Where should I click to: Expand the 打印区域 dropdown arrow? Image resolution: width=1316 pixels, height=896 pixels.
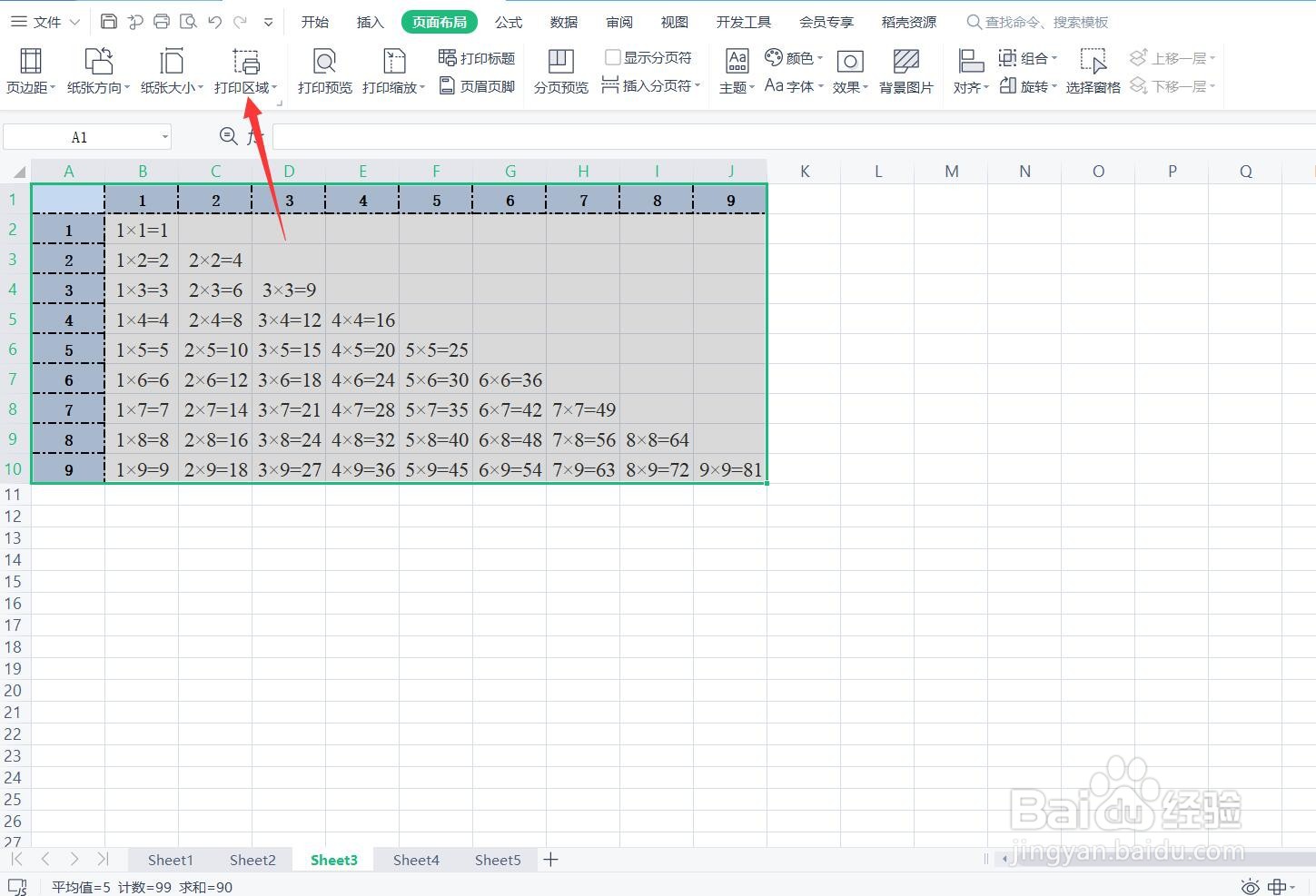tap(274, 88)
